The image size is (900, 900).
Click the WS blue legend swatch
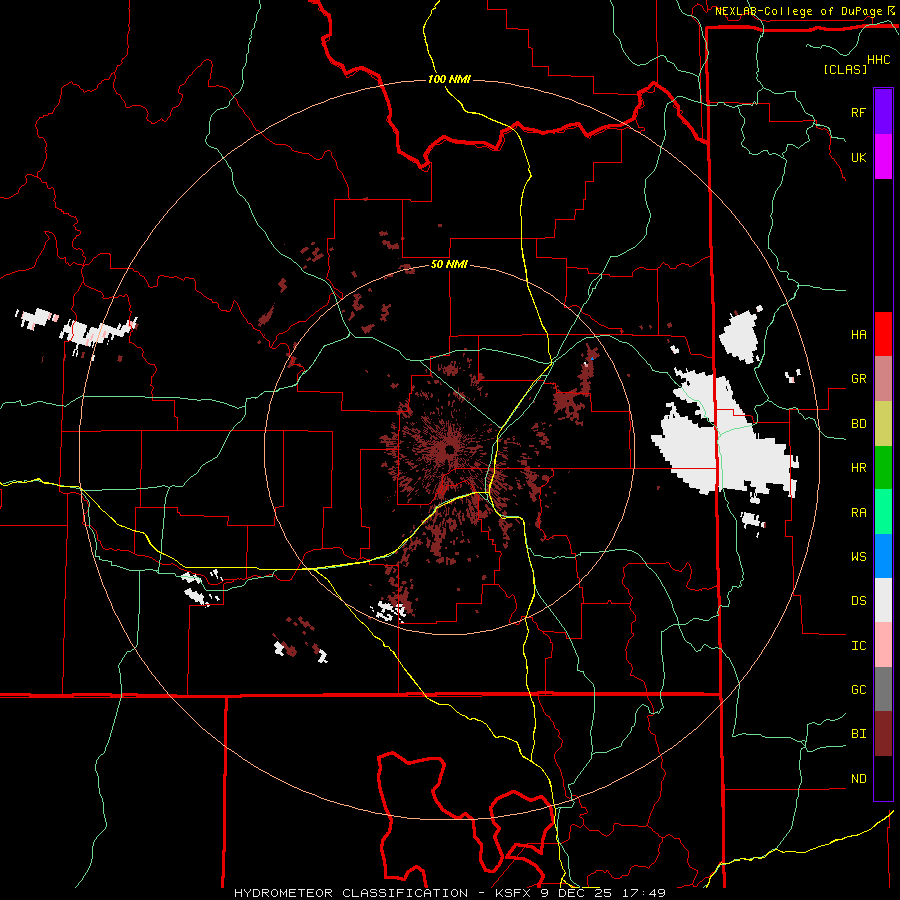point(883,556)
